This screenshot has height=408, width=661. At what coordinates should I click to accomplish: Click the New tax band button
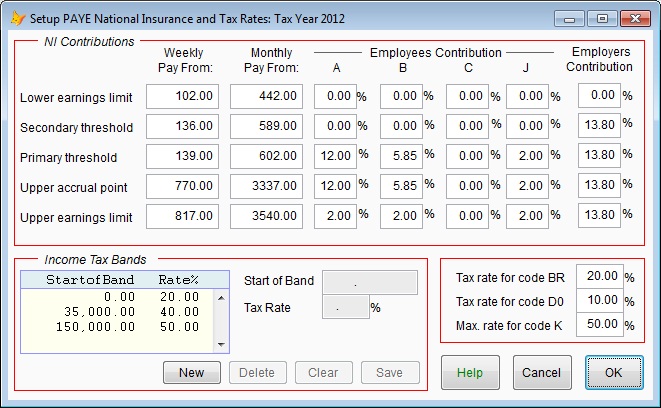coord(192,373)
